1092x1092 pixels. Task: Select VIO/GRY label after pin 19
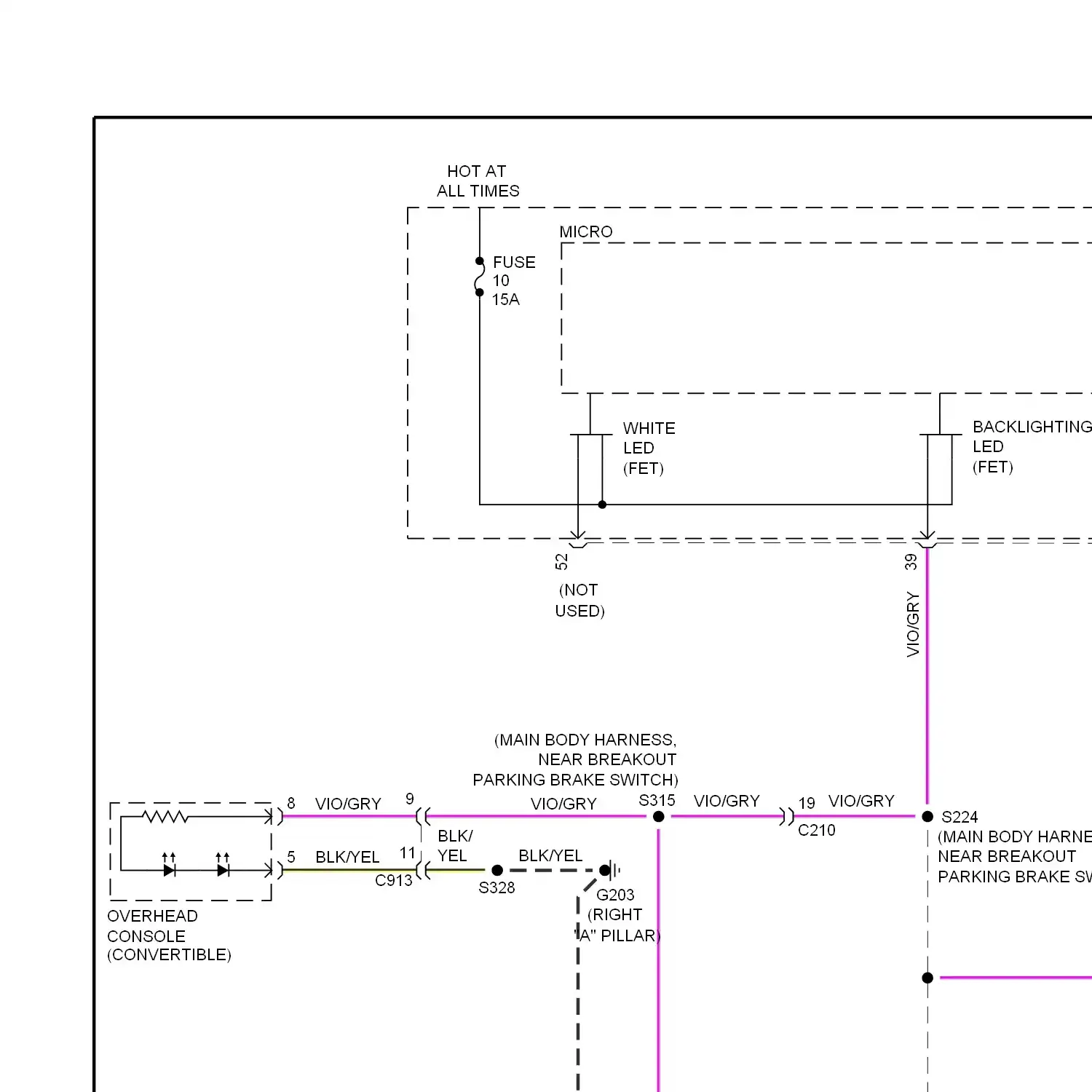pos(861,801)
